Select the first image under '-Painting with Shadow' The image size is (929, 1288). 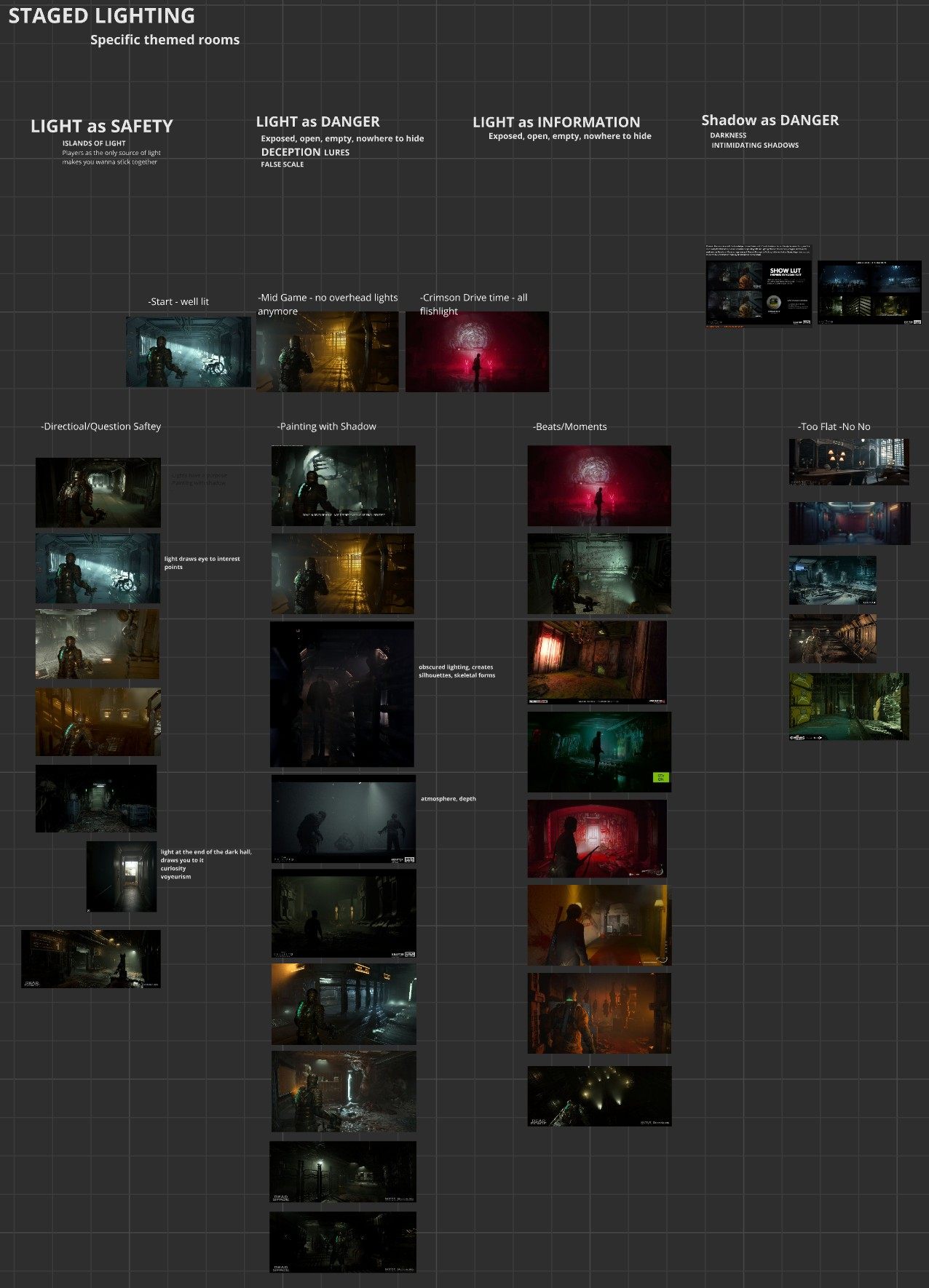click(344, 485)
